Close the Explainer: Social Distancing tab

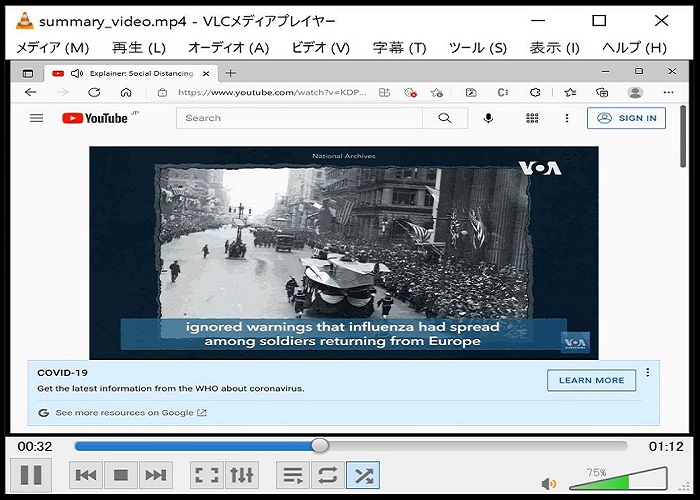[x=206, y=74]
